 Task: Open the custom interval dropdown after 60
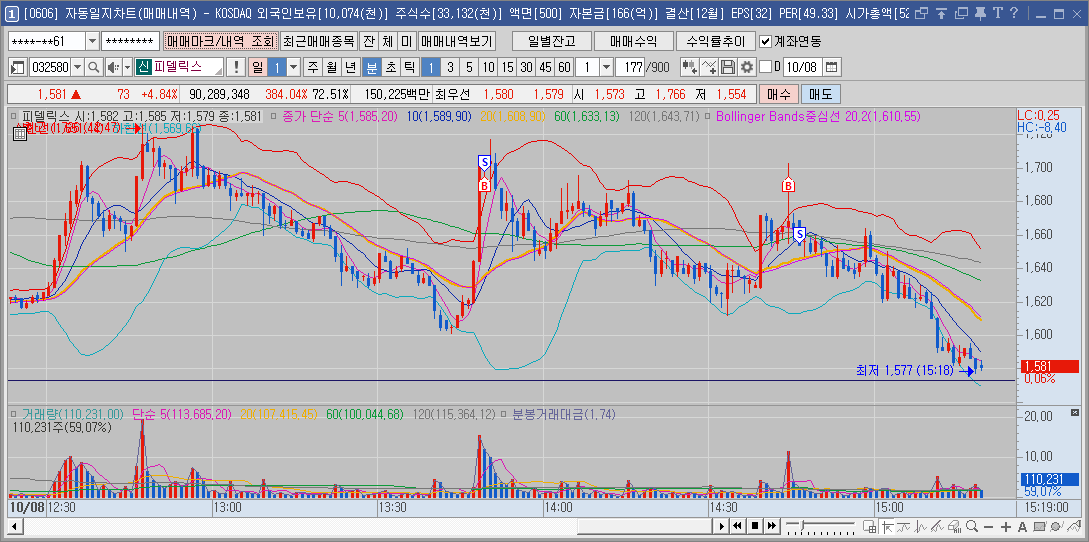pyautogui.click(x=606, y=67)
